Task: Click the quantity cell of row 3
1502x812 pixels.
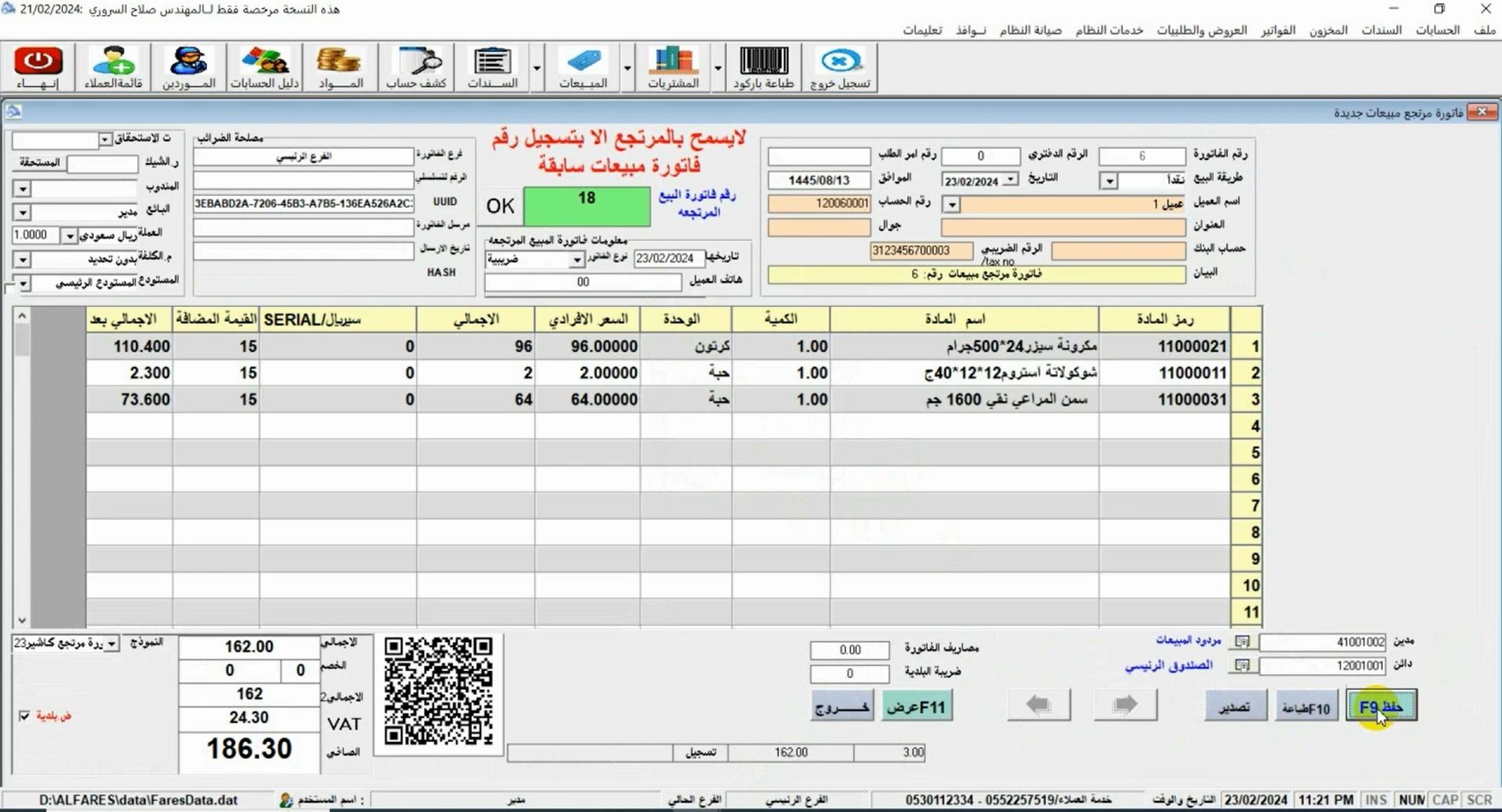Action: (x=781, y=399)
